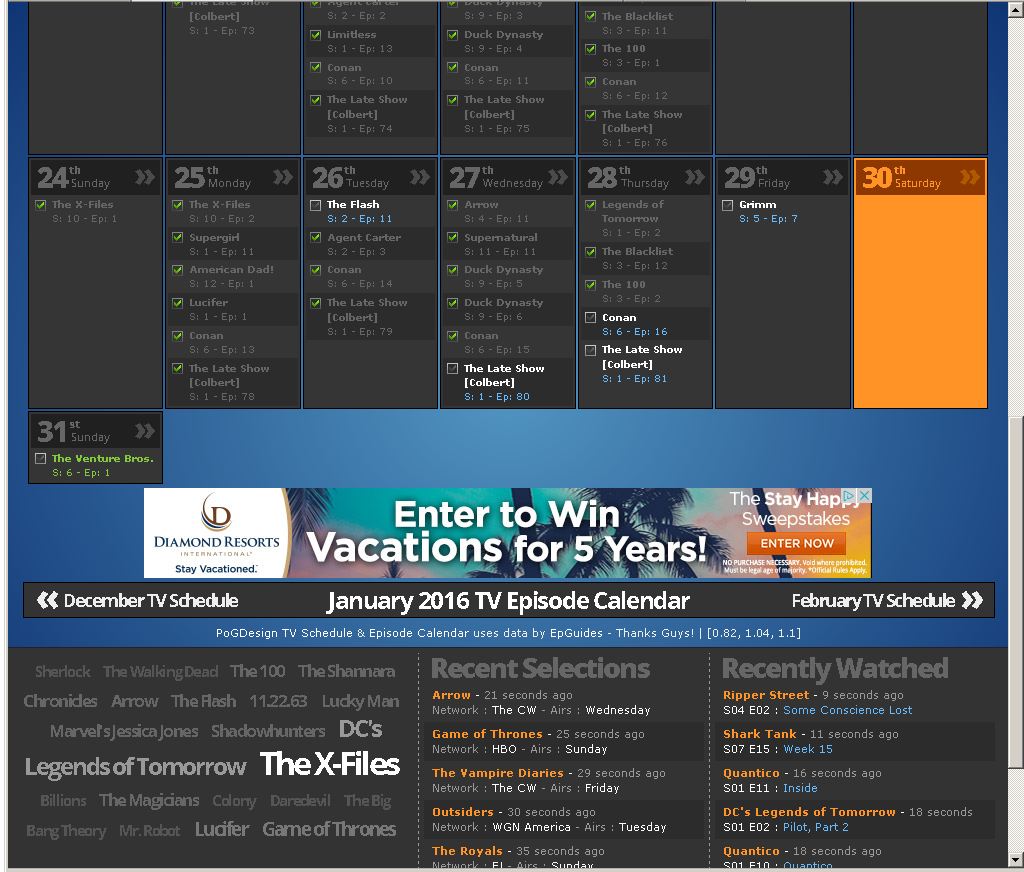The image size is (1024, 872).
Task: Uncheck Supergirl S1 Ep 11 checkbox
Action: [x=178, y=237]
